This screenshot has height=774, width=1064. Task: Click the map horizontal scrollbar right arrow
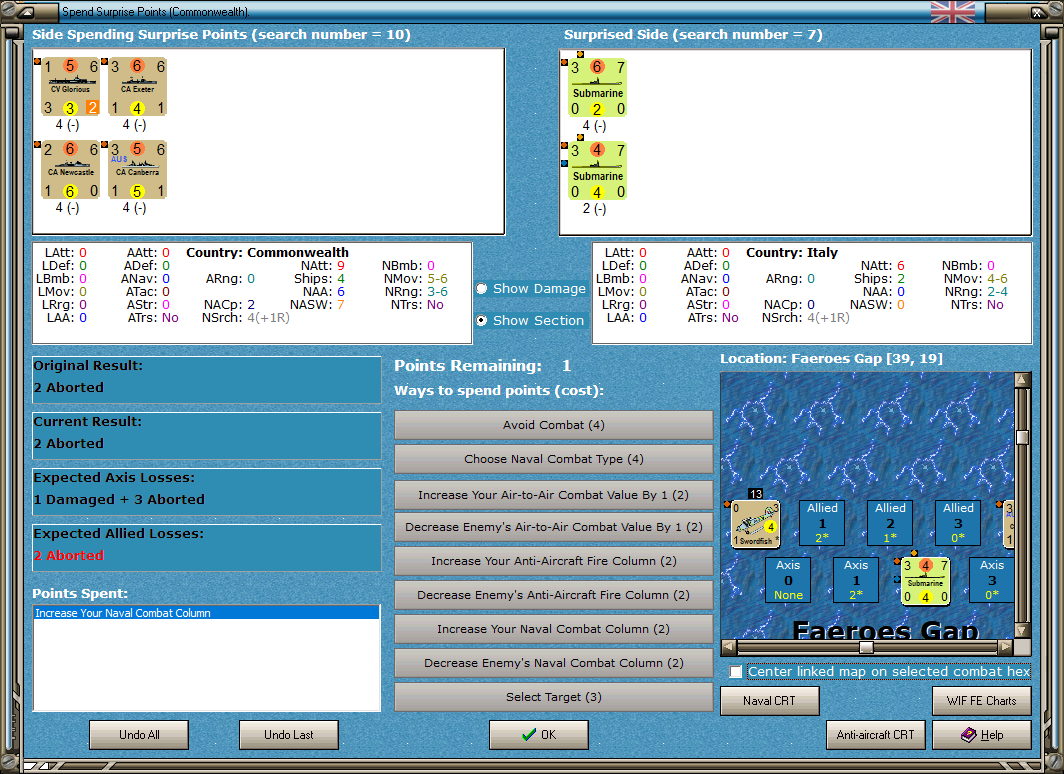1006,646
